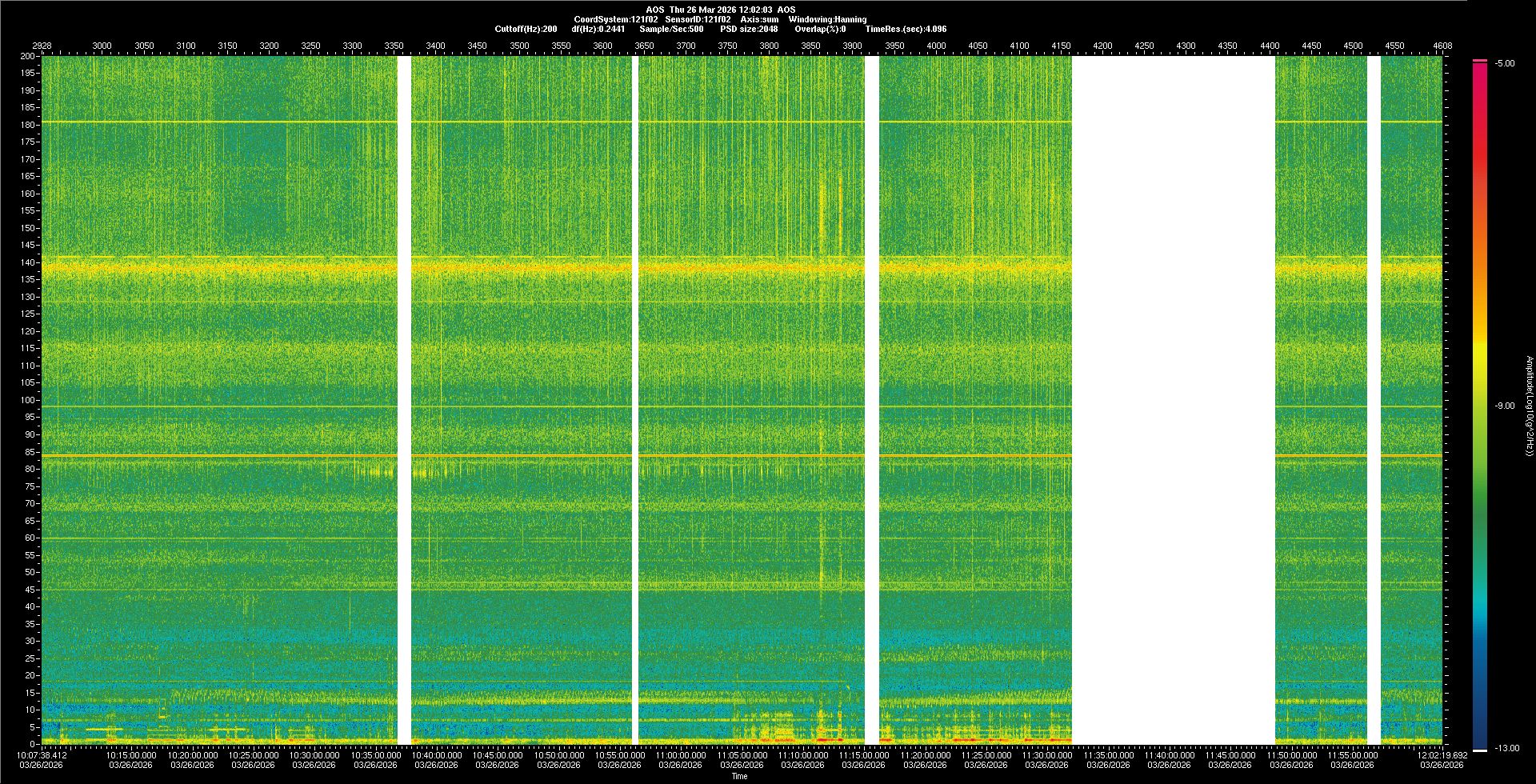Click the Cuttoff(Hz):200 header text
The width and height of the screenshot is (1536, 784).
pyautogui.click(x=526, y=29)
